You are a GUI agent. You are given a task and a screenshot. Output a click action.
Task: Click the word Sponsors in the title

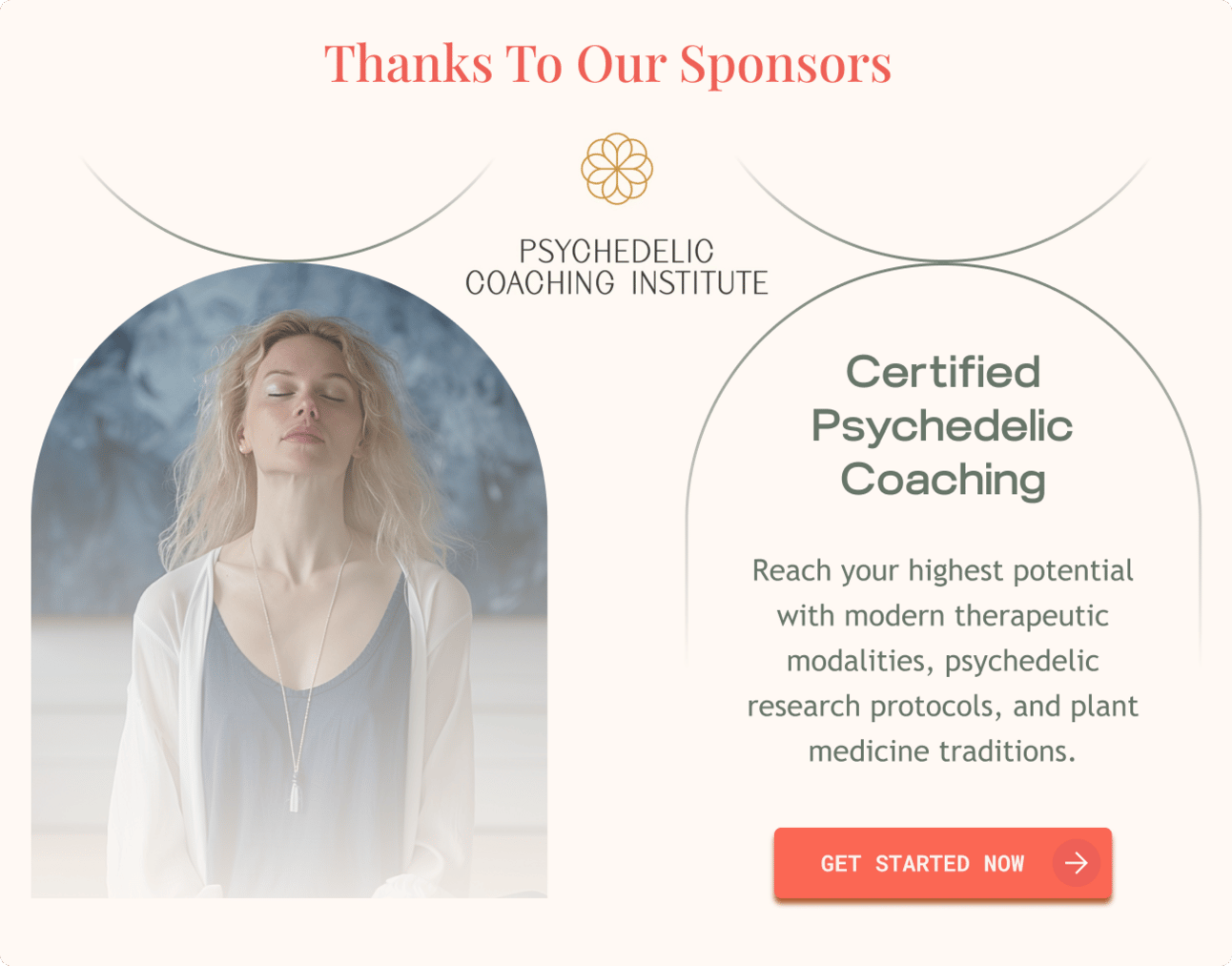pos(786,65)
